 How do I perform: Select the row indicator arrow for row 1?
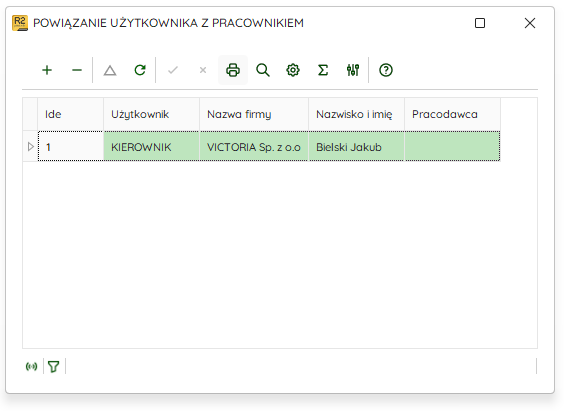pos(31,146)
